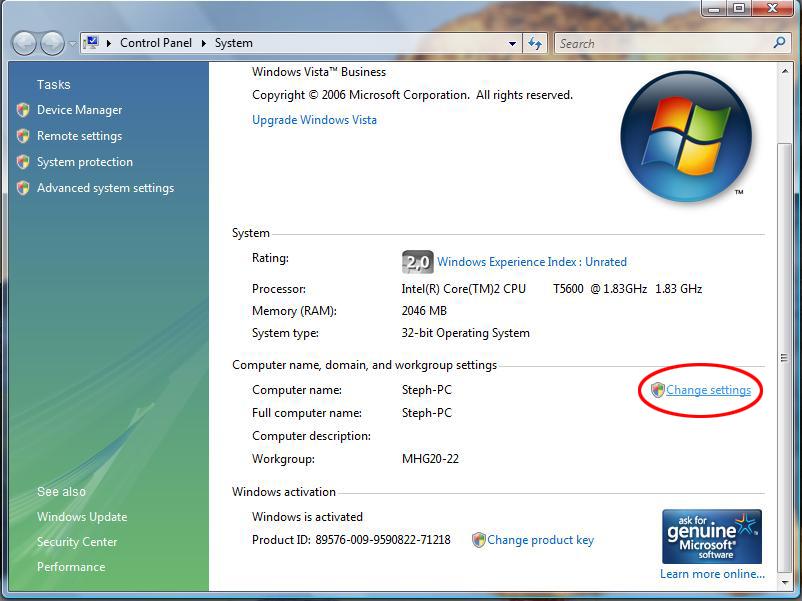Click the Intel Core 2 processor text

click(x=551, y=289)
